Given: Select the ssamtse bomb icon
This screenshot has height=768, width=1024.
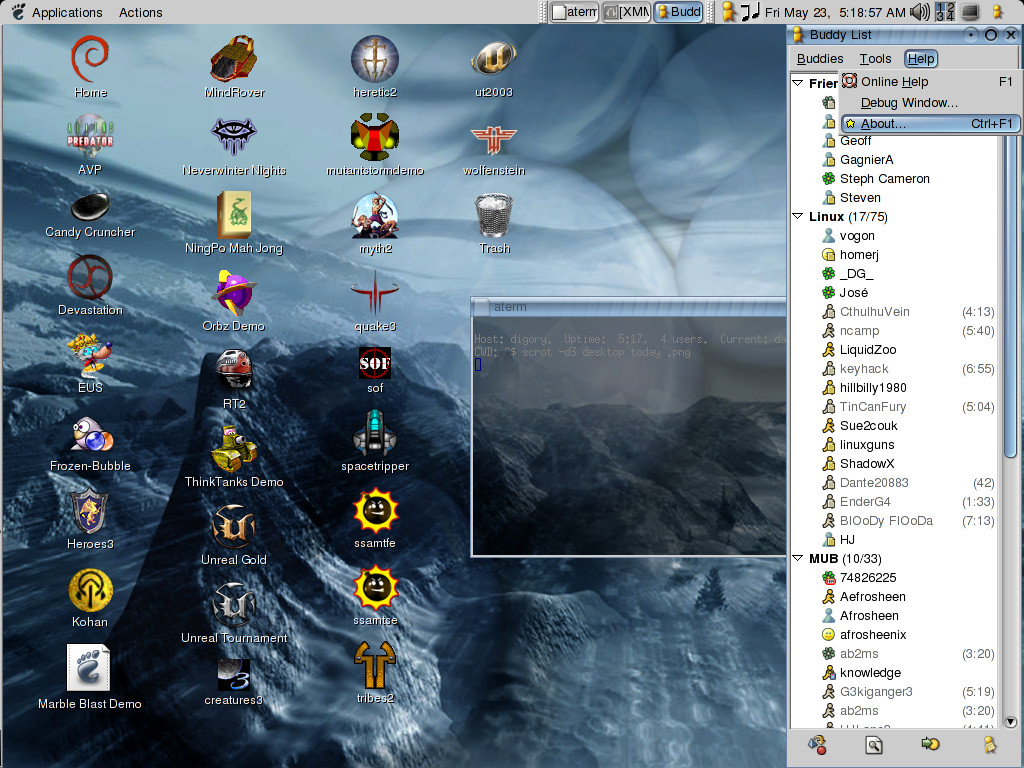Looking at the screenshot, I should tap(375, 588).
